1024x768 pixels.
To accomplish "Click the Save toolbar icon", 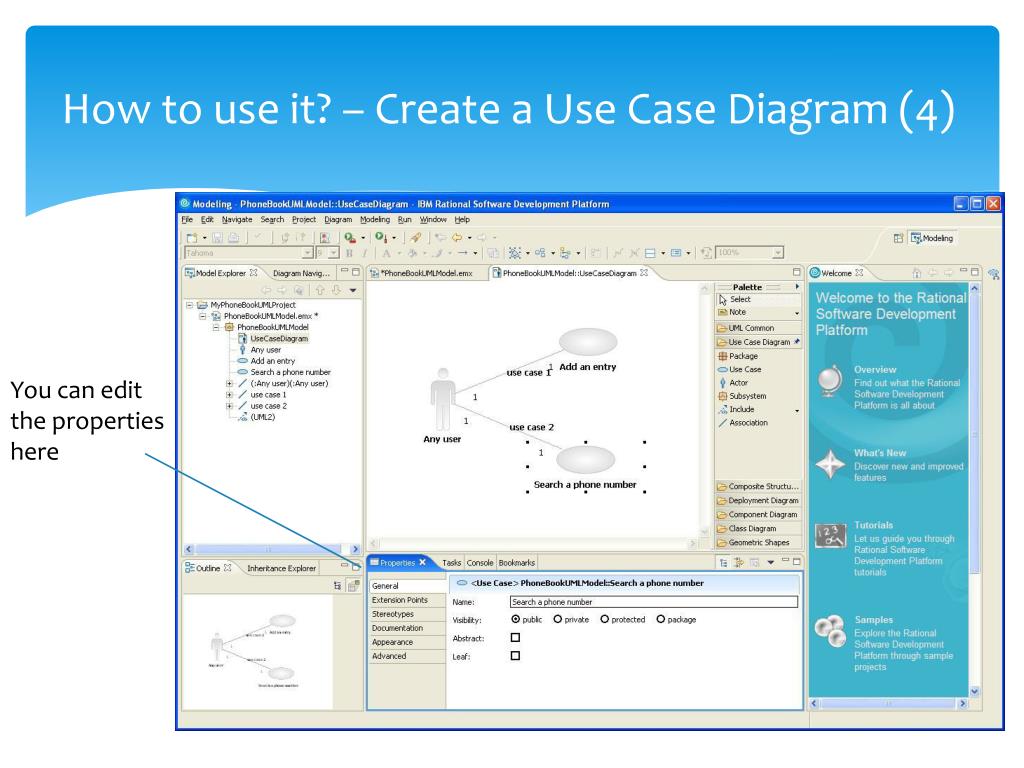I will click(x=218, y=238).
